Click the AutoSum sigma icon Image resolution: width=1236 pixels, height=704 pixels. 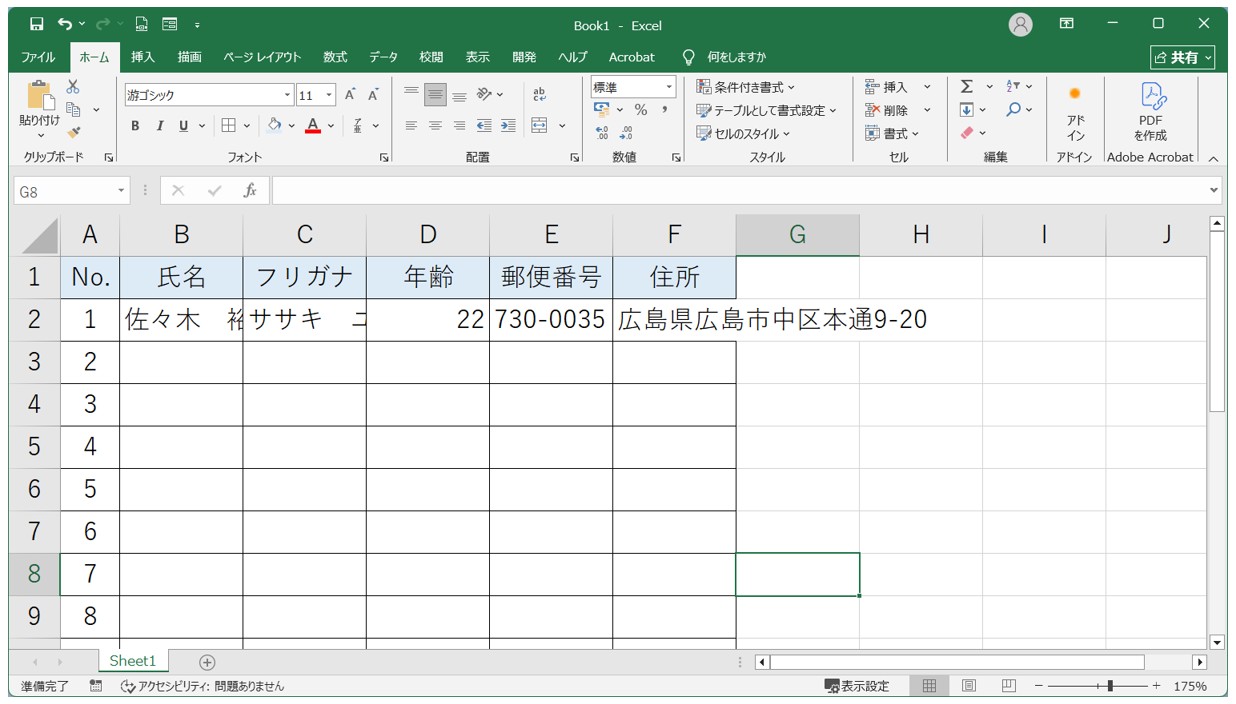[x=967, y=87]
